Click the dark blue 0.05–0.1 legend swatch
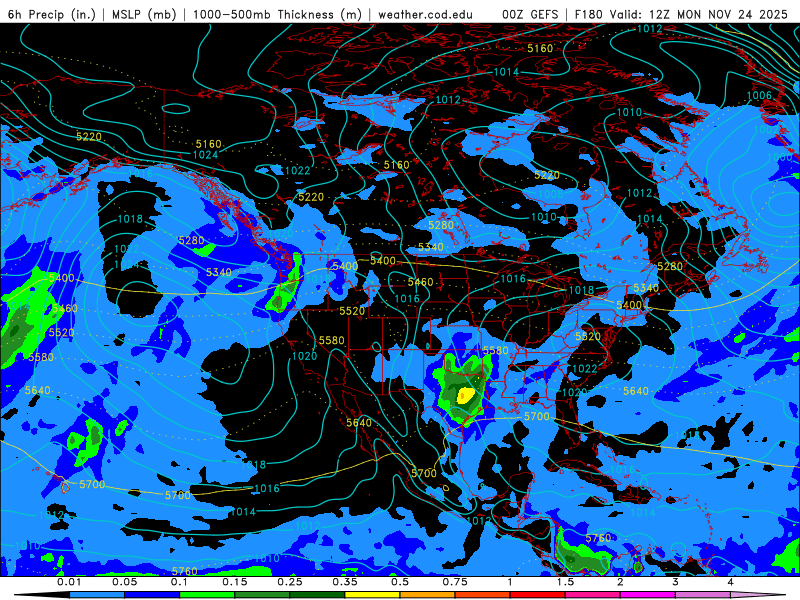This screenshot has height=600, width=800. coord(152,595)
